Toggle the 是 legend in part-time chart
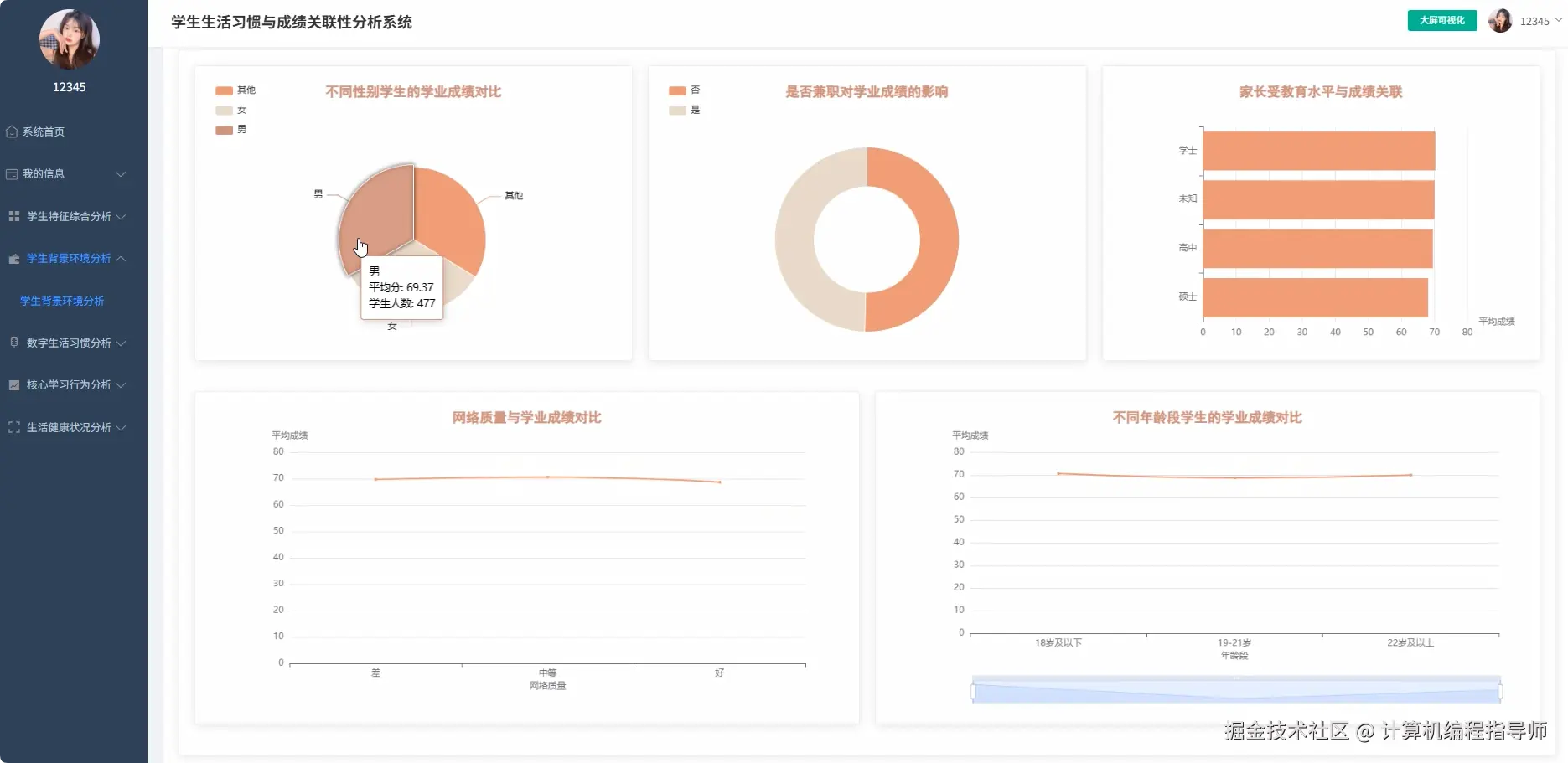 pyautogui.click(x=685, y=110)
